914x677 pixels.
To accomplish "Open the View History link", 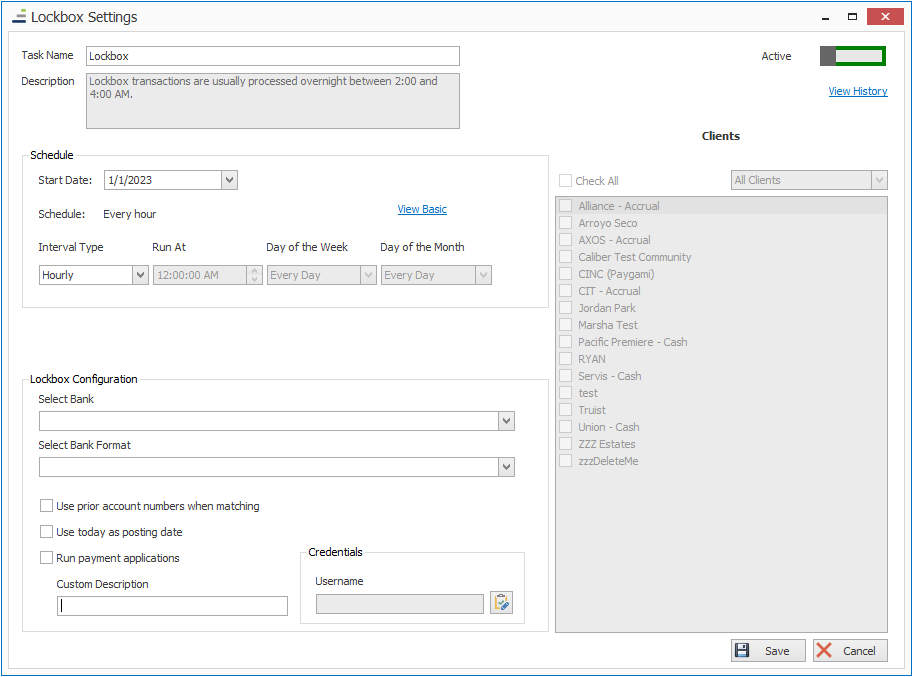I will click(x=857, y=91).
